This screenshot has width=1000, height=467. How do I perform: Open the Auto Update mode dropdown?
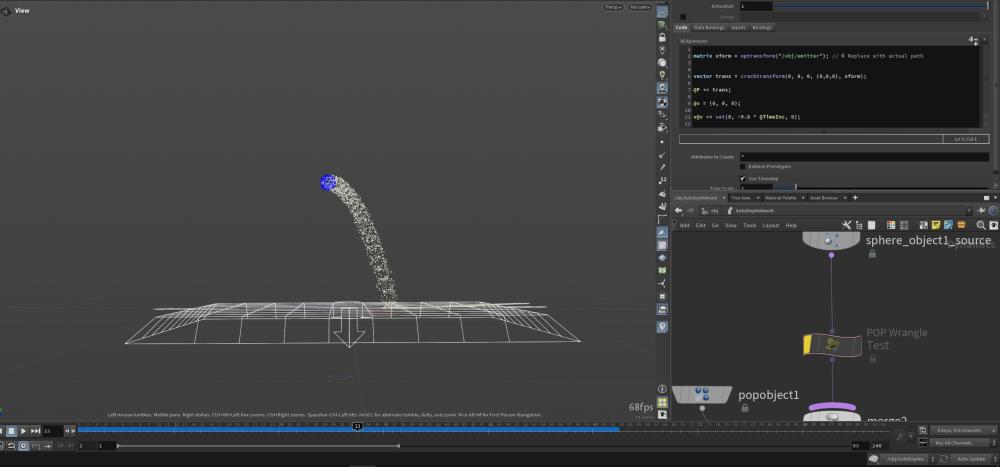pos(974,459)
